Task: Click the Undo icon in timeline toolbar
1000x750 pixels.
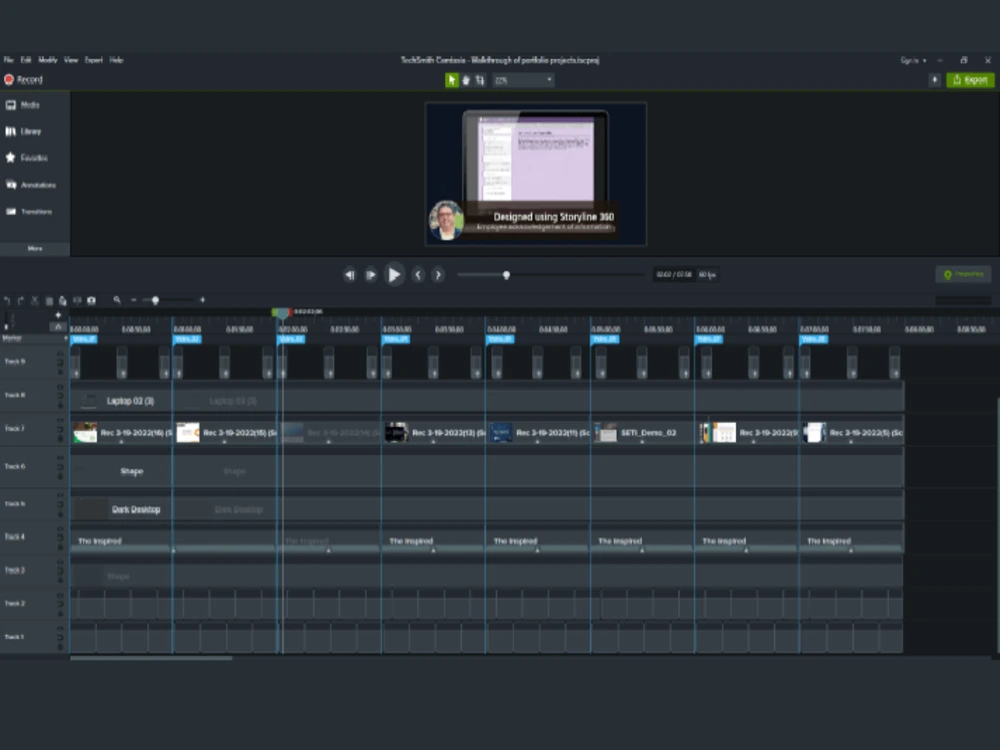Action: coord(7,300)
